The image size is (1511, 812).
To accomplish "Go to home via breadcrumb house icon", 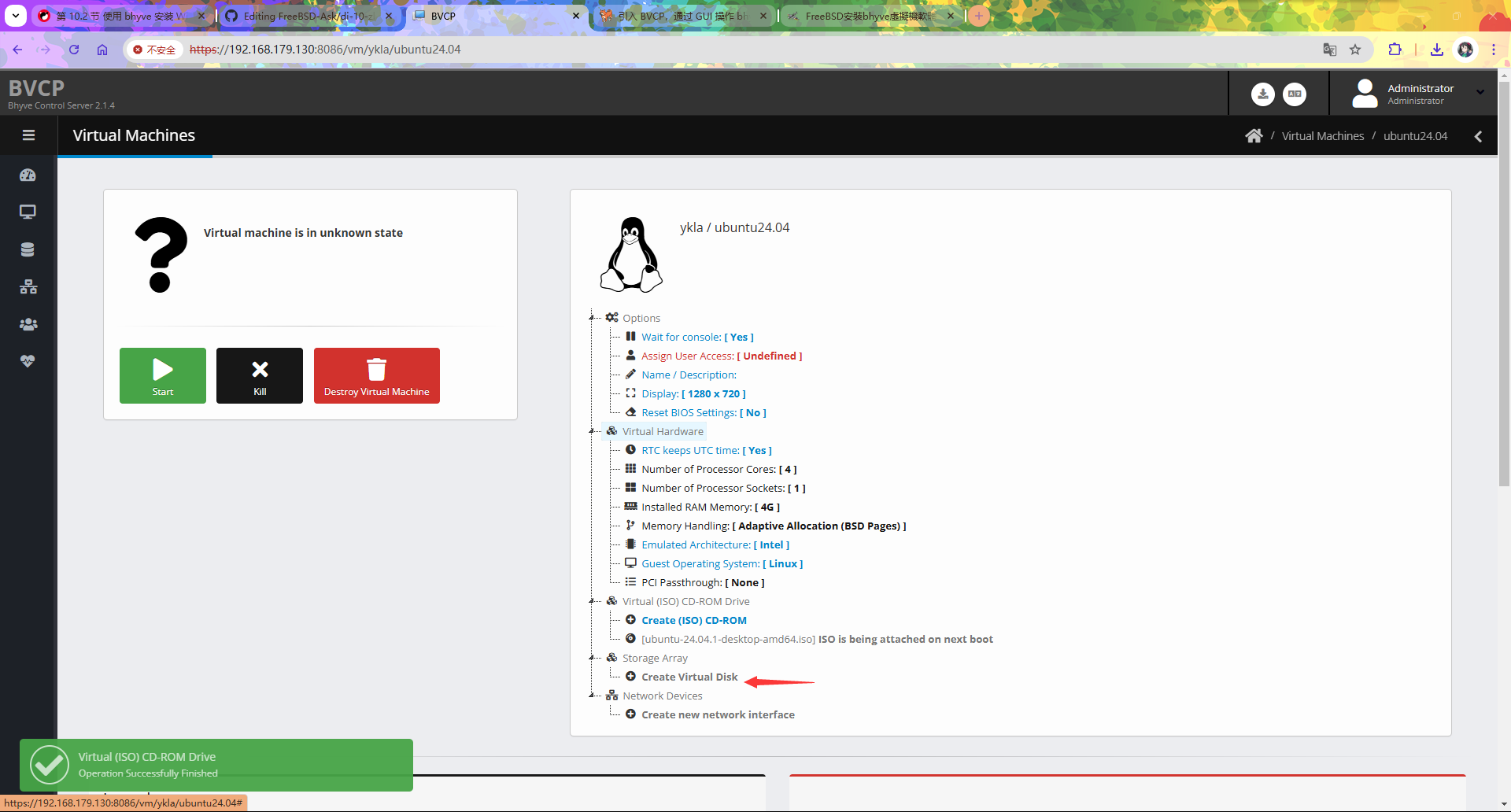I will [1254, 136].
